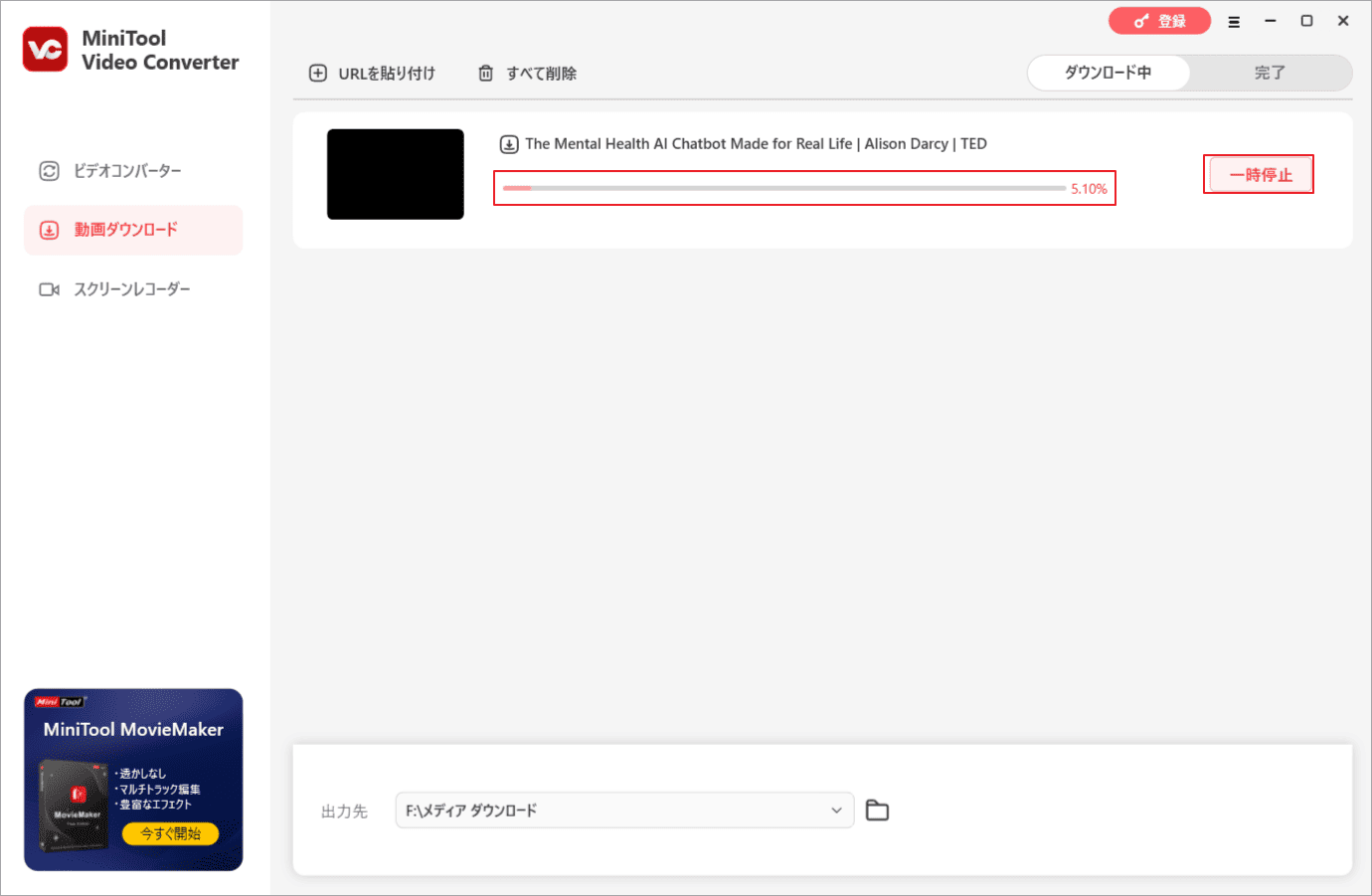Click the download icon beside the video title

coord(509,144)
